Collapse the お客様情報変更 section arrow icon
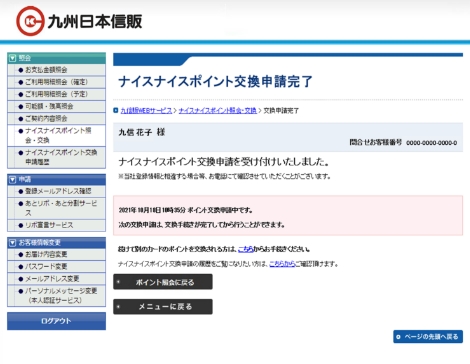The image size is (470, 364). pos(13,243)
